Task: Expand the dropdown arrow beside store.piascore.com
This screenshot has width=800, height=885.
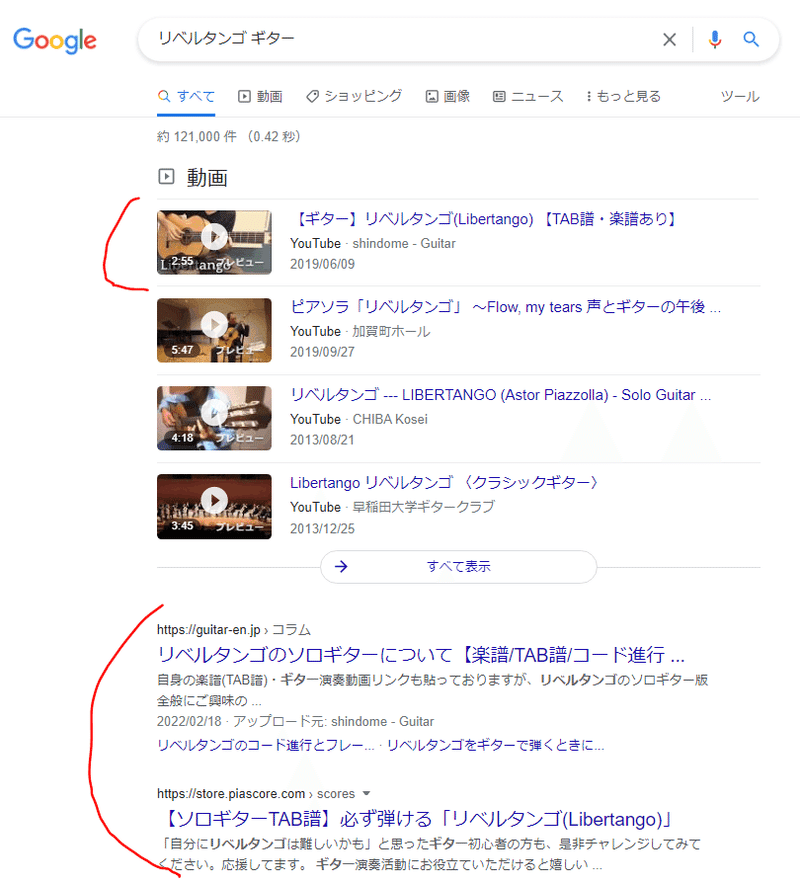Action: (366, 794)
